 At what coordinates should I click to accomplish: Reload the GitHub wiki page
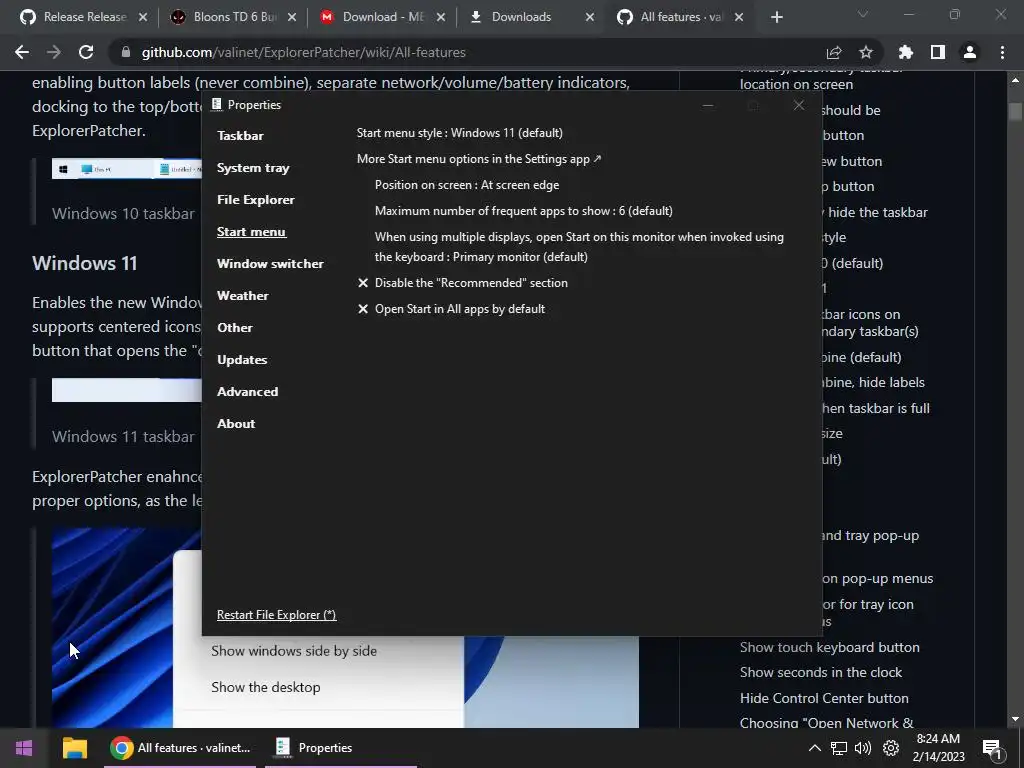pos(86,52)
